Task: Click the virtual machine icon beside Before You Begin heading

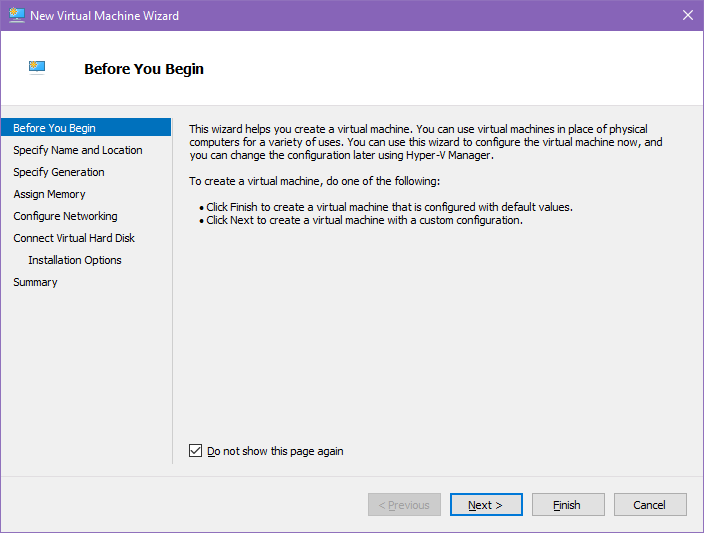Action: coord(37,68)
